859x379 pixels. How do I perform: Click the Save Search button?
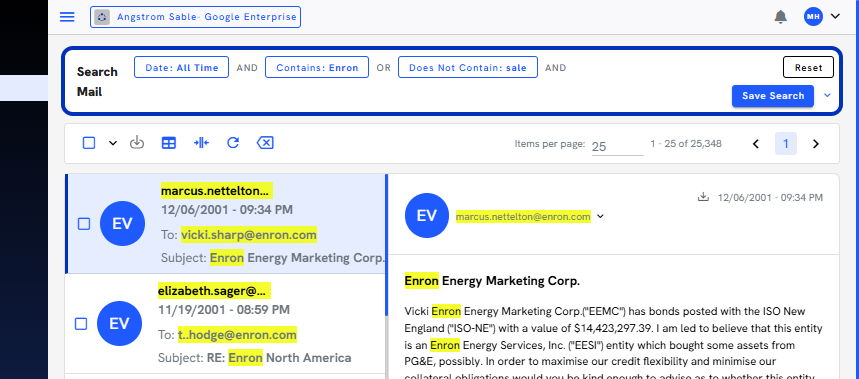click(x=772, y=96)
